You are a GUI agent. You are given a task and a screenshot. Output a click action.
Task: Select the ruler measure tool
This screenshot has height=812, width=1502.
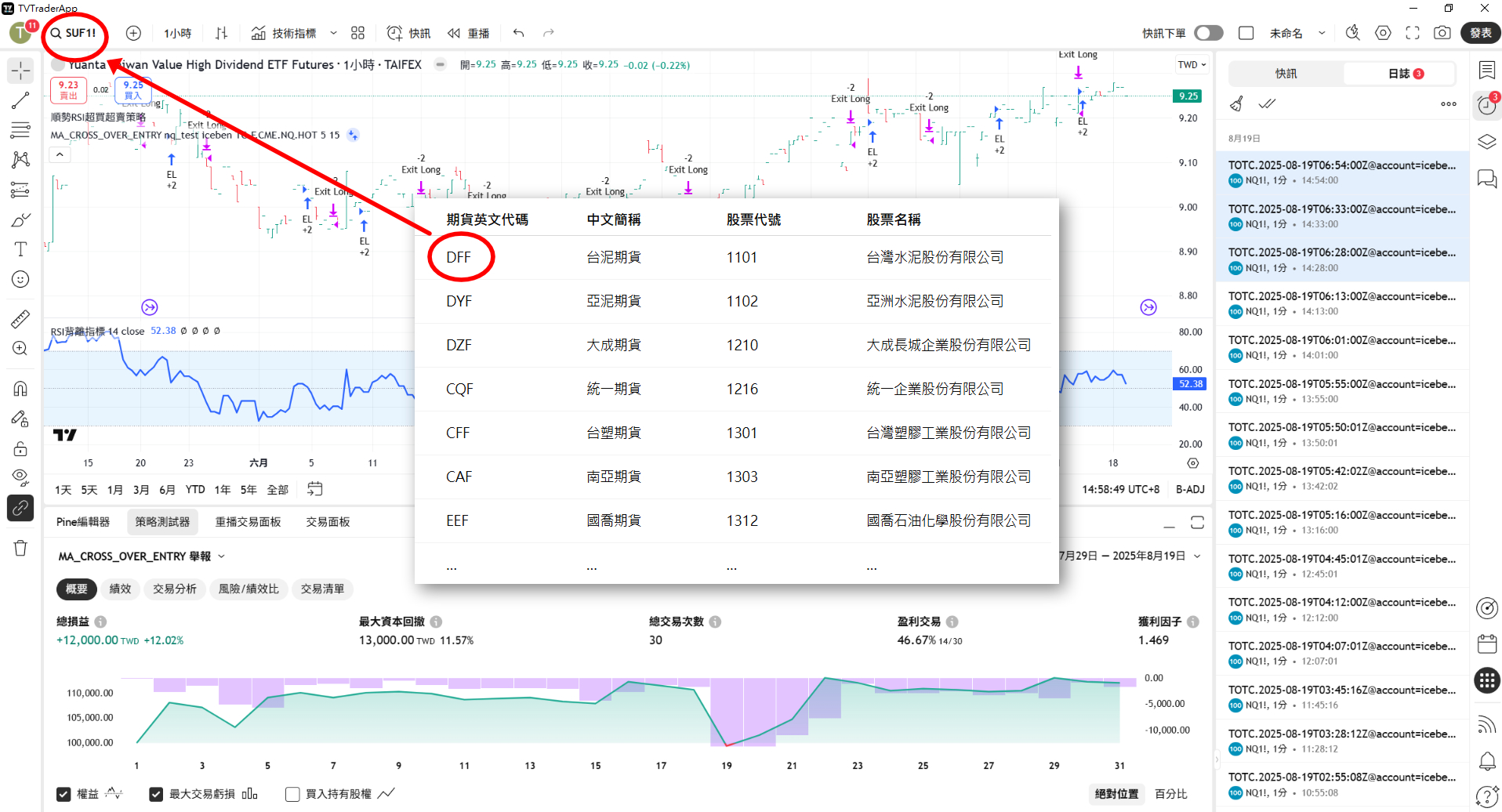point(21,318)
